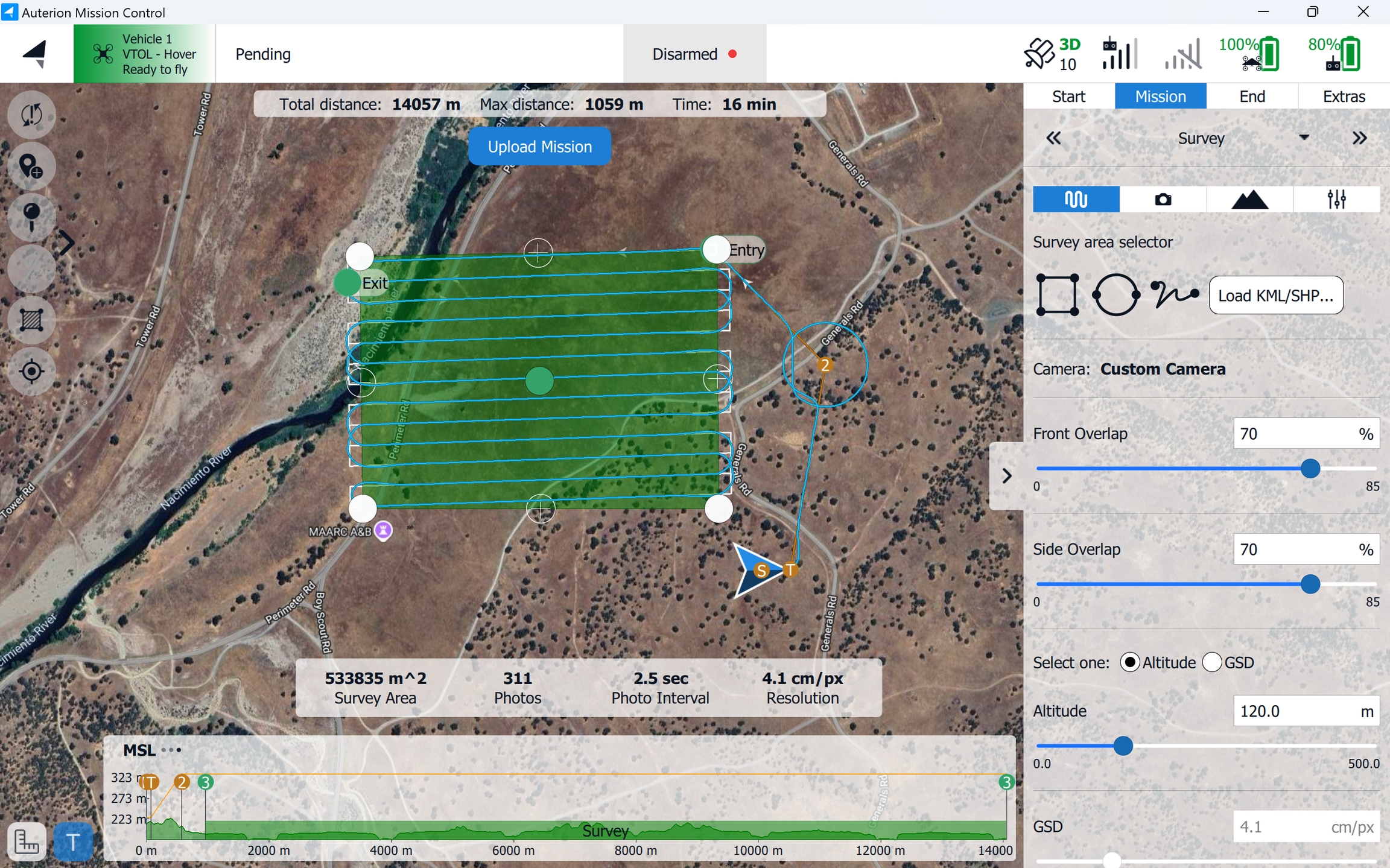The image size is (1390, 868).
Task: Choose the freehand trace area tool
Action: (1174, 294)
